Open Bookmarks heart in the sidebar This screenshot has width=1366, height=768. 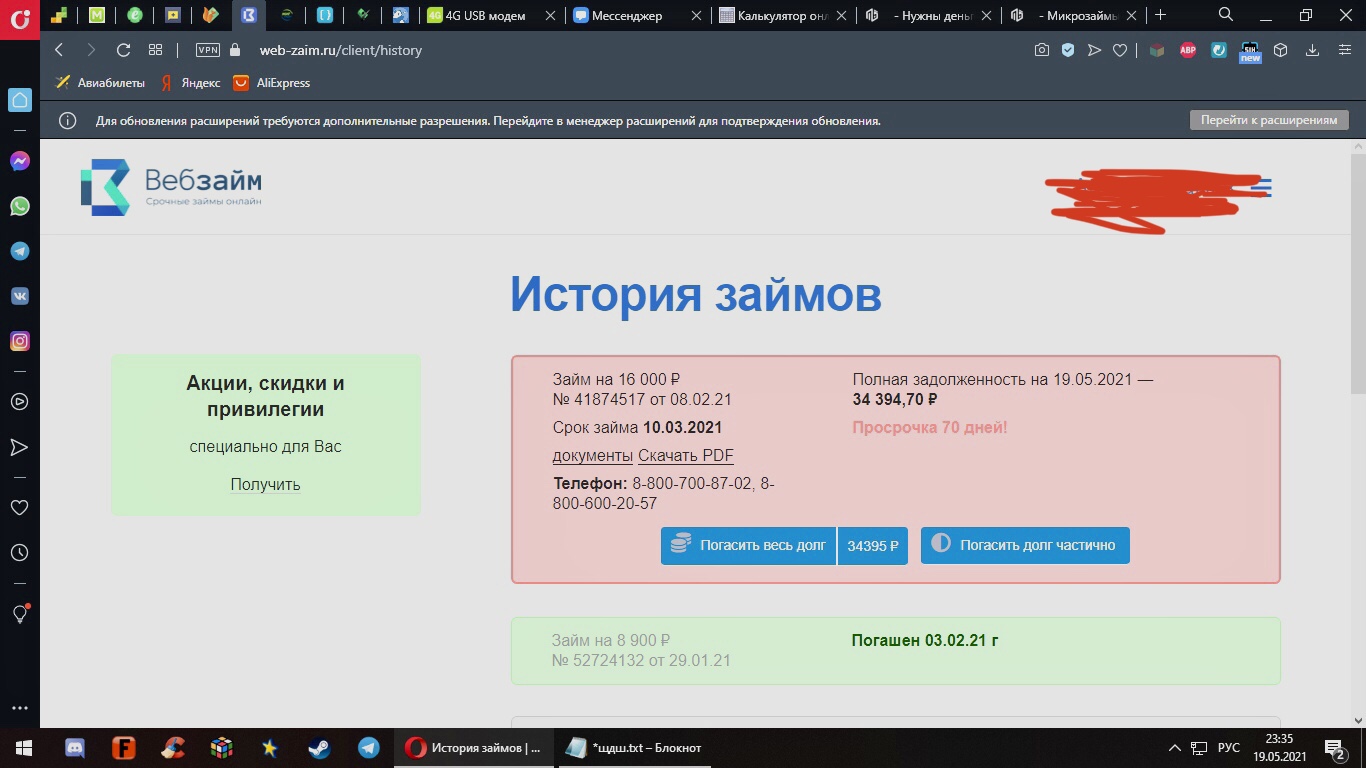coord(19,507)
